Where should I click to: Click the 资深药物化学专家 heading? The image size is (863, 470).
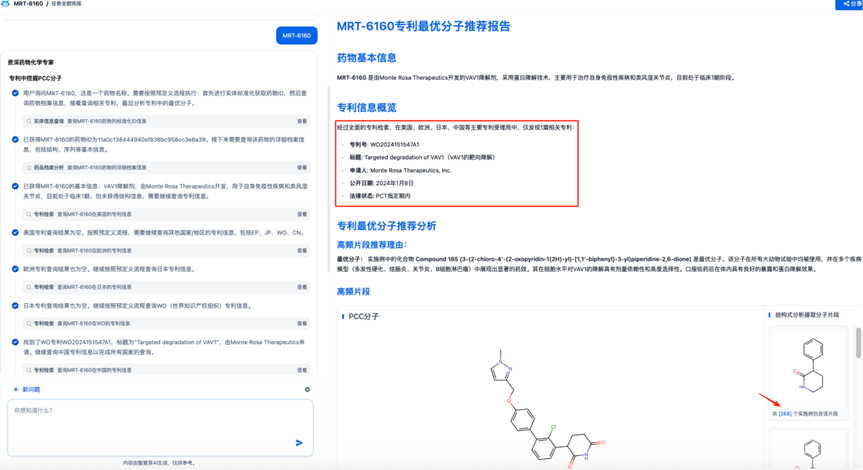(30, 62)
